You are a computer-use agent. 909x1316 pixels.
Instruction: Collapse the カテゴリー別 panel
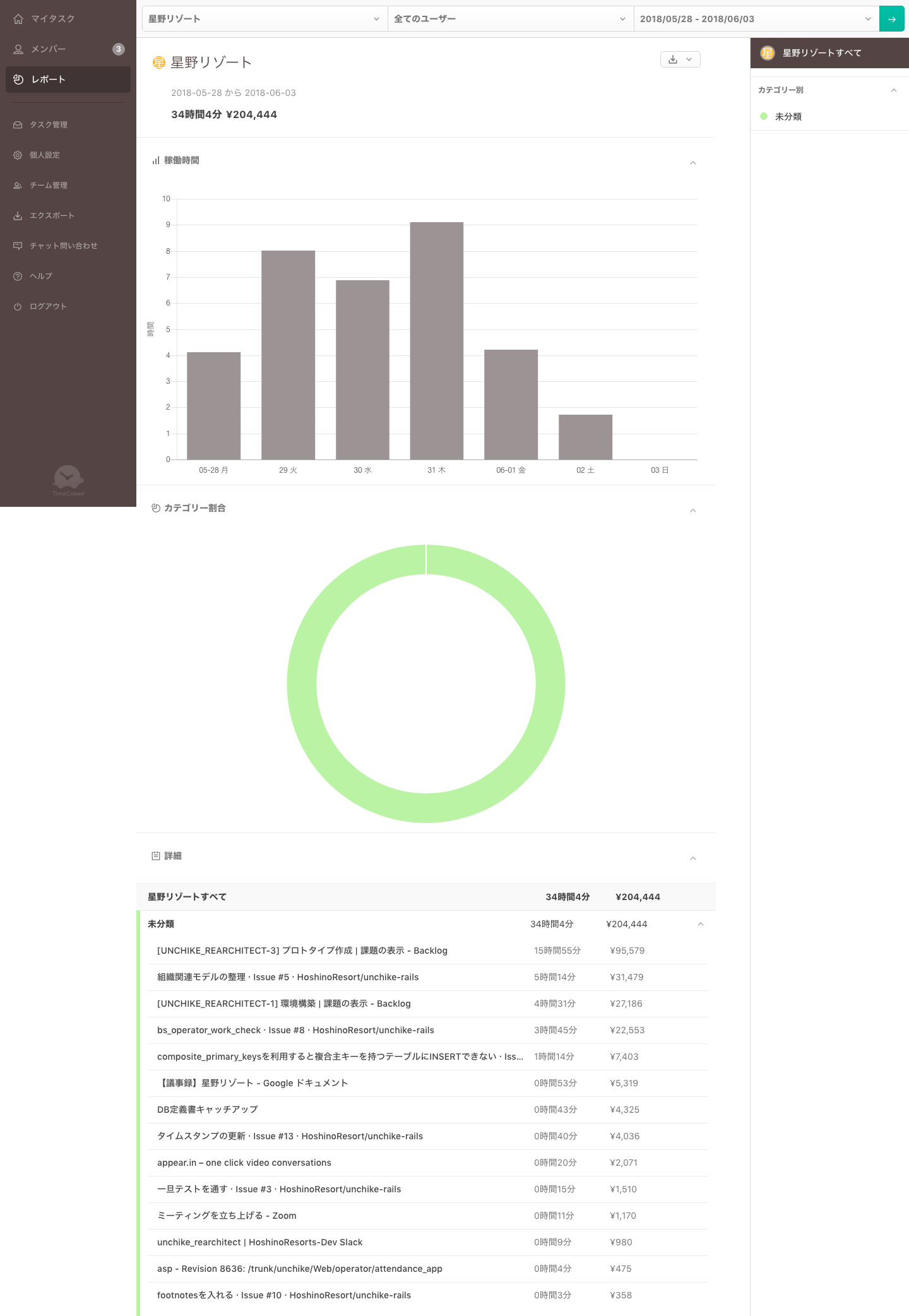(894, 90)
